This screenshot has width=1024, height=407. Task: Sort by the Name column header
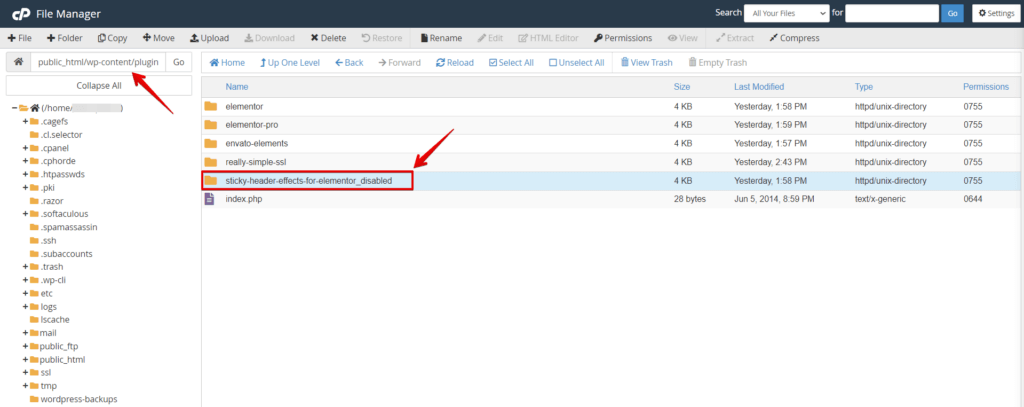coord(236,87)
